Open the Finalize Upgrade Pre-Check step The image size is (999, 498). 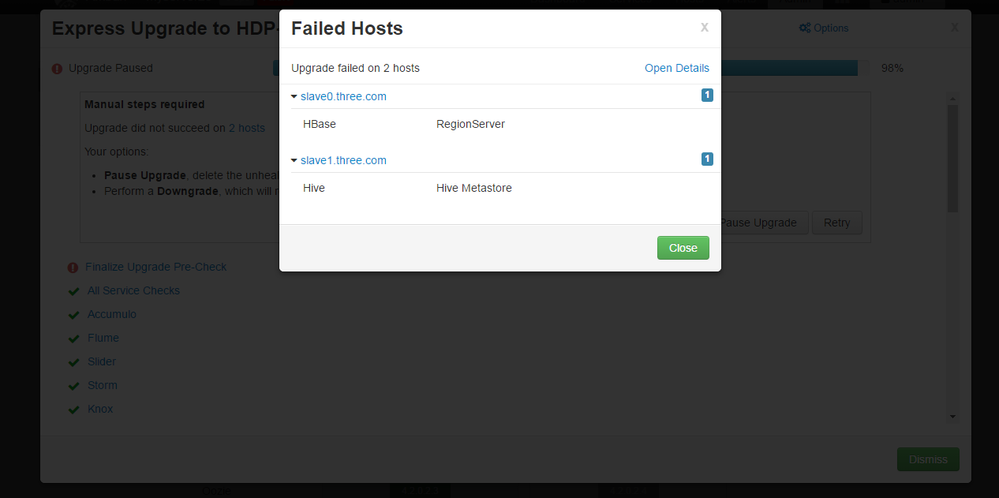point(156,267)
